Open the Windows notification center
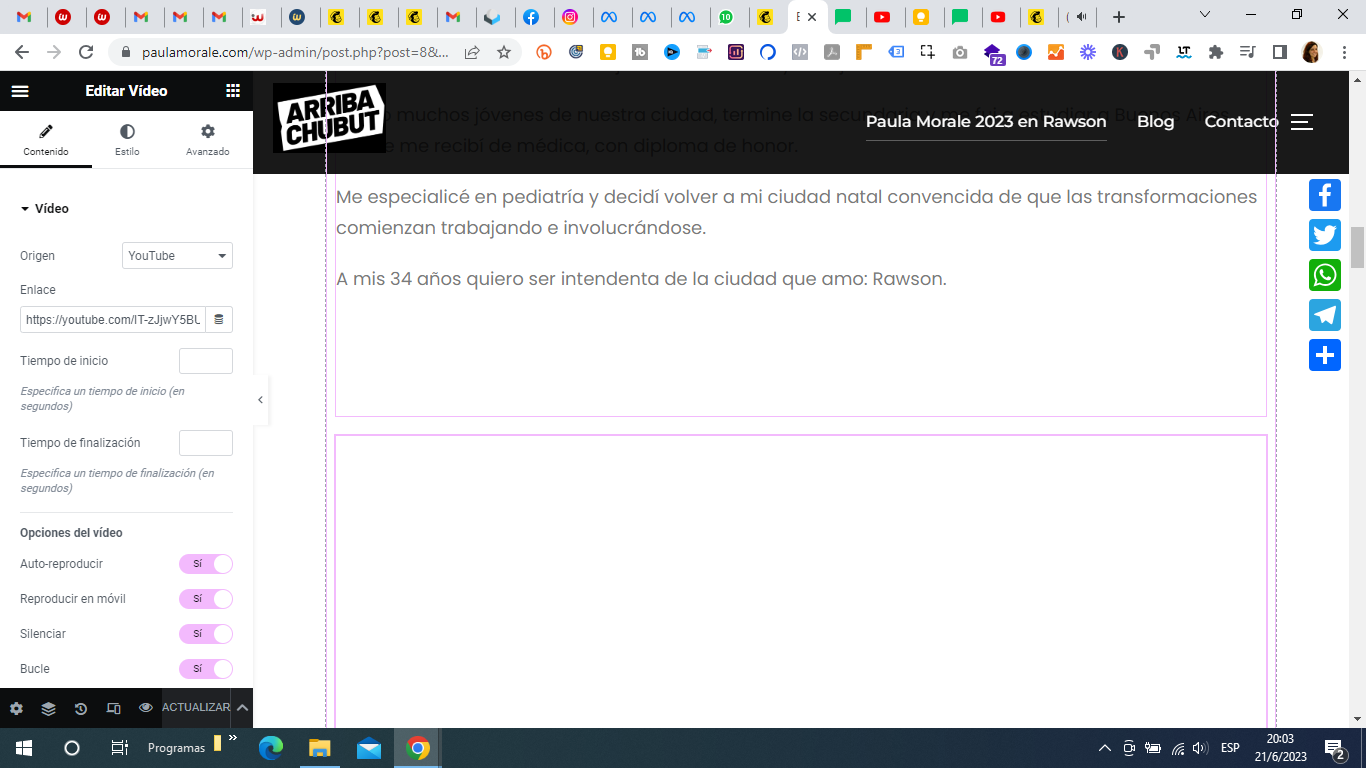This screenshot has height=768, width=1366. (1333, 748)
